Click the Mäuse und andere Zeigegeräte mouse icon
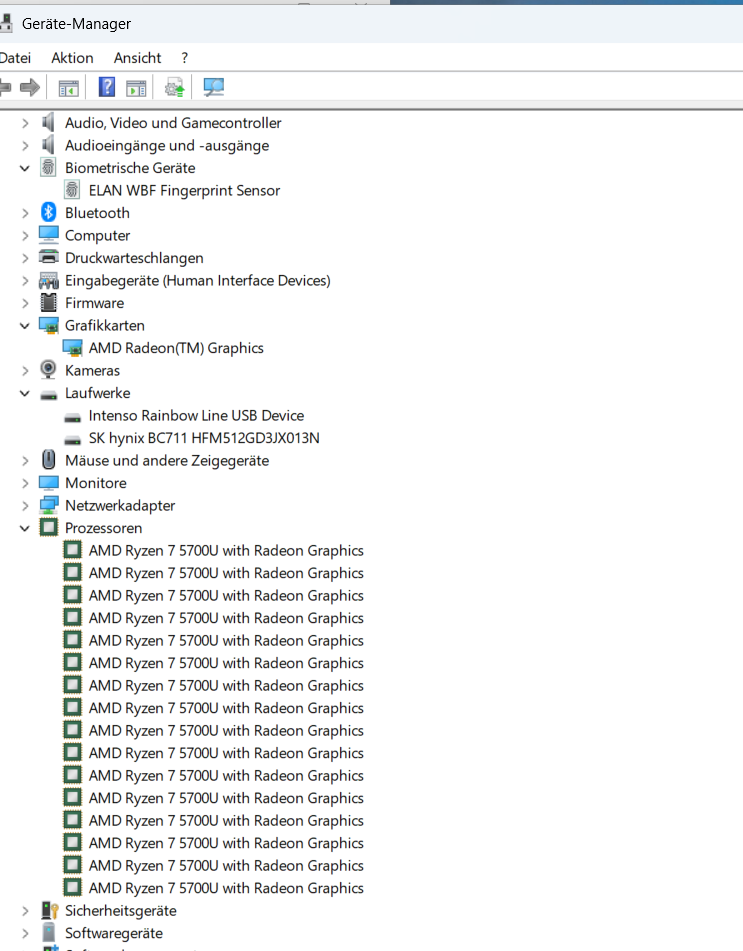This screenshot has height=951, width=743. 49,460
